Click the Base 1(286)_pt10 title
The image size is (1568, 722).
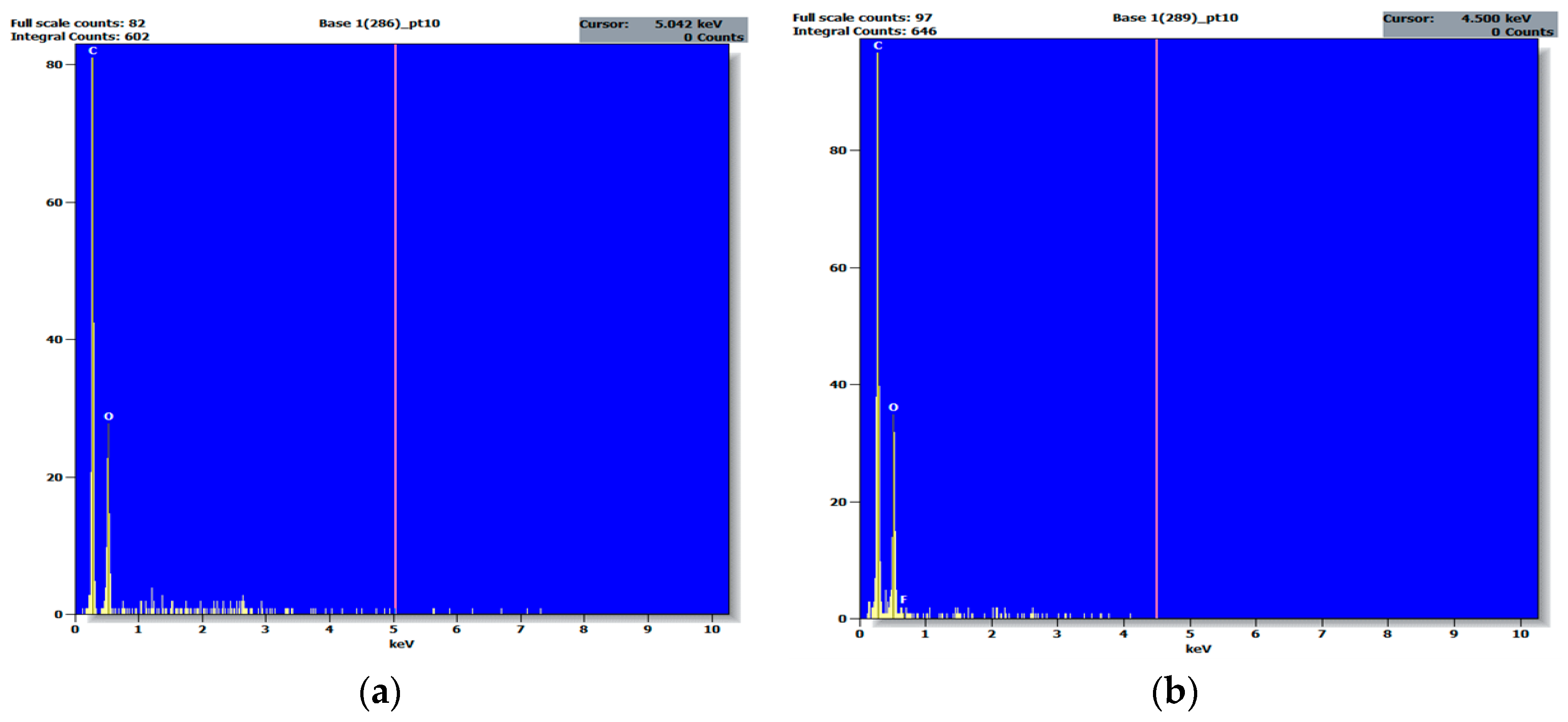click(379, 23)
